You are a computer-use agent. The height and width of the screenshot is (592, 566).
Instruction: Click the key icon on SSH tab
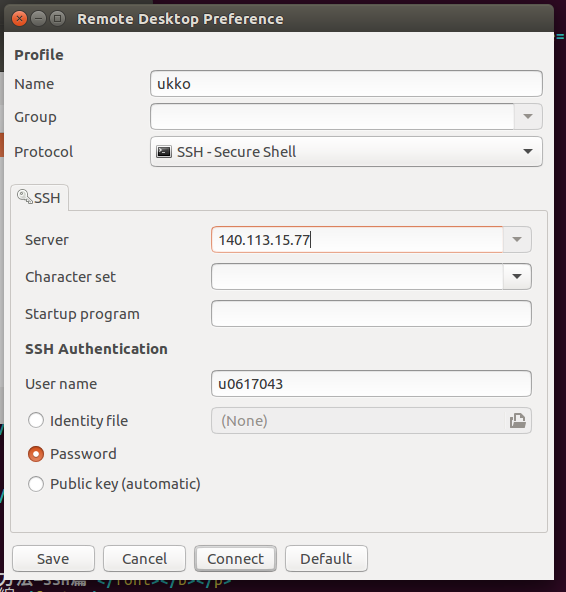tap(25, 197)
